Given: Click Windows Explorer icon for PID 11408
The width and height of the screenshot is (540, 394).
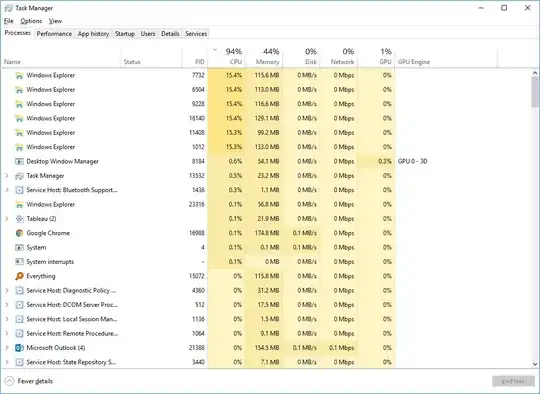Looking at the screenshot, I should (x=19, y=133).
